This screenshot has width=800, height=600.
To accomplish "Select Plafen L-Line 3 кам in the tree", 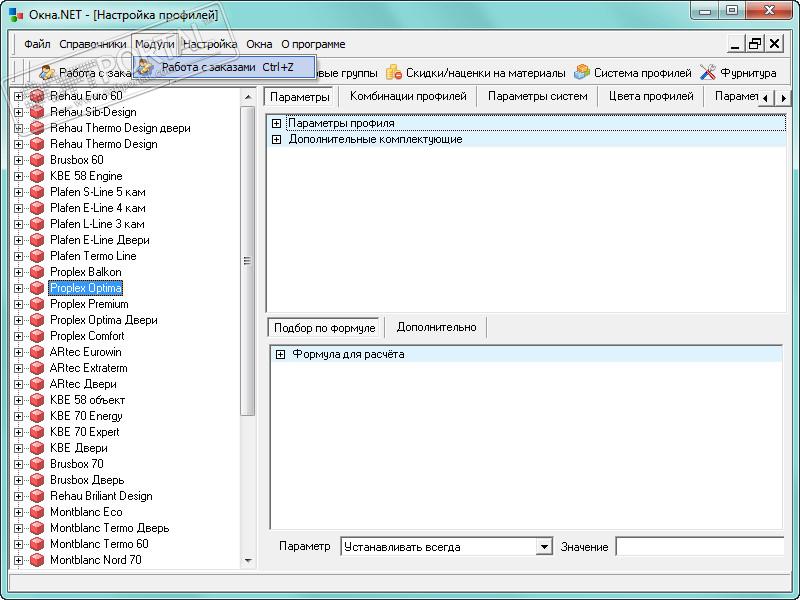I will 97,224.
